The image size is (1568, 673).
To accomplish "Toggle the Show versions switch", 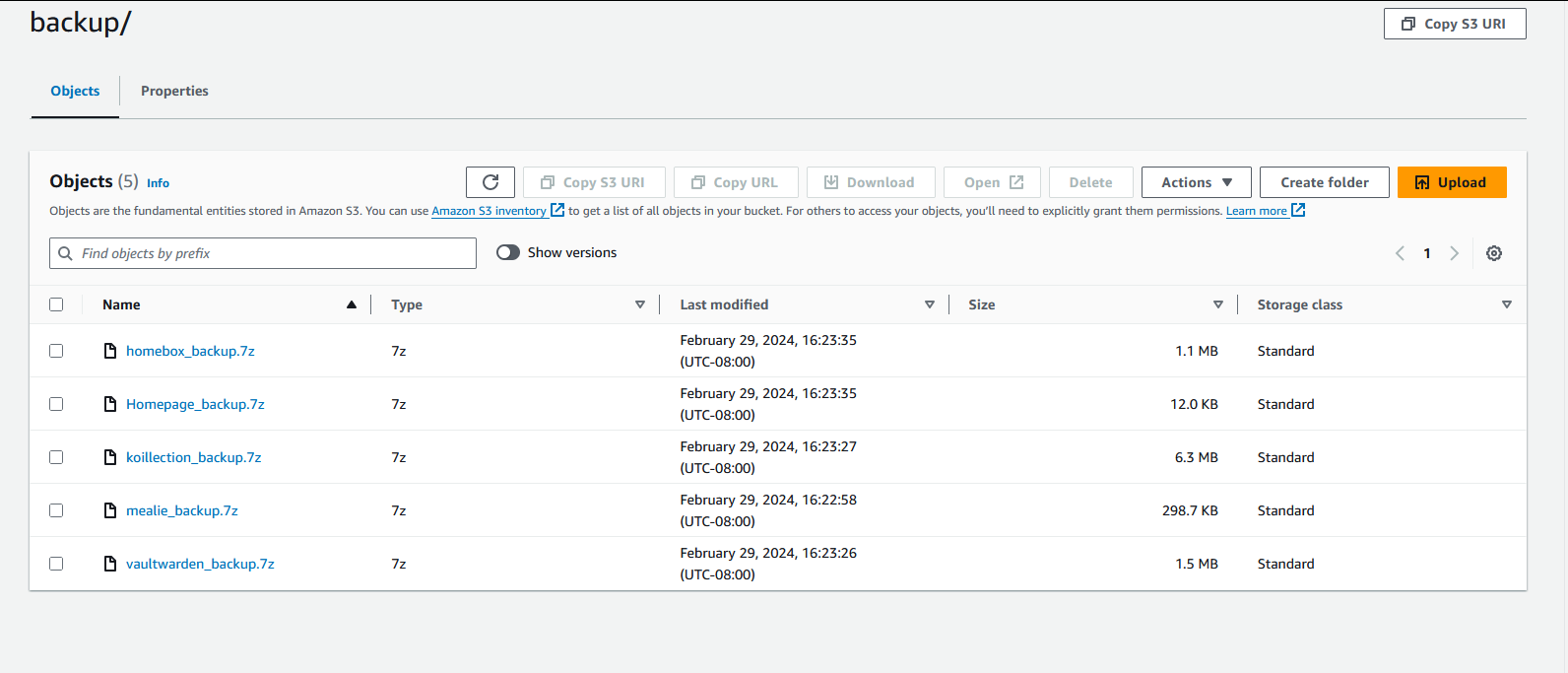I will (x=508, y=252).
